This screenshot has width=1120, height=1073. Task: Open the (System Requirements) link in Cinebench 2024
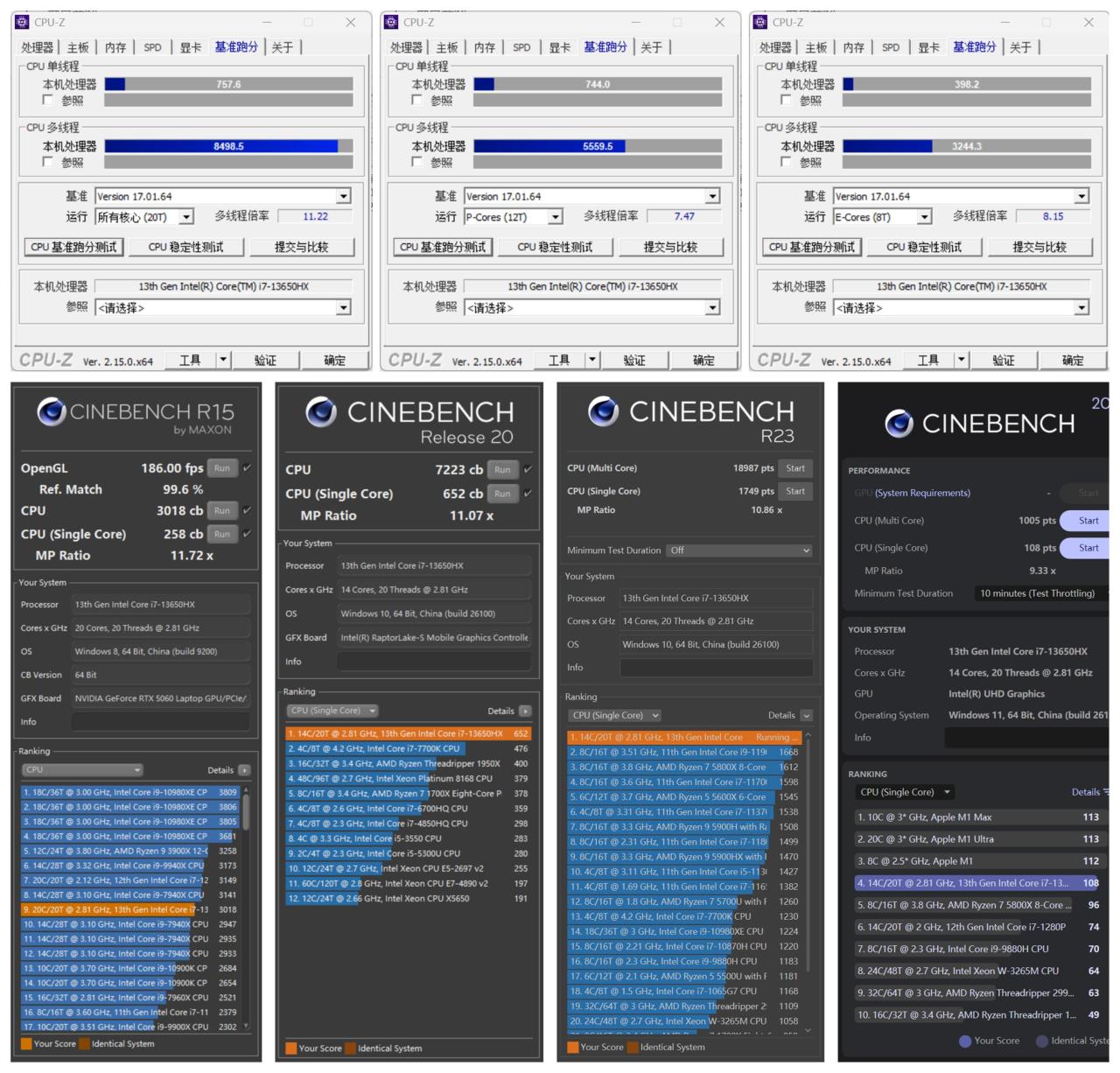[922, 493]
